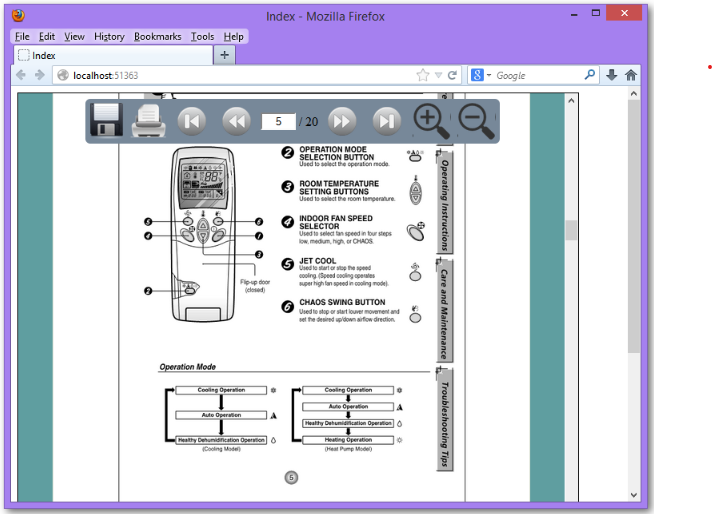
Task: Click the browser page scroll down arrow
Action: pos(634,495)
